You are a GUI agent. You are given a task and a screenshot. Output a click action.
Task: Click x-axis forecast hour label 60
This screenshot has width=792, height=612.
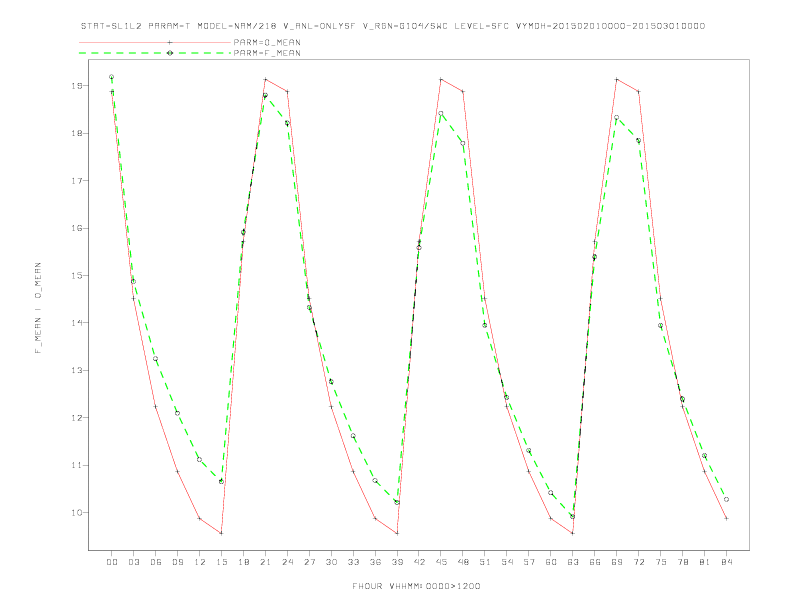point(551,562)
